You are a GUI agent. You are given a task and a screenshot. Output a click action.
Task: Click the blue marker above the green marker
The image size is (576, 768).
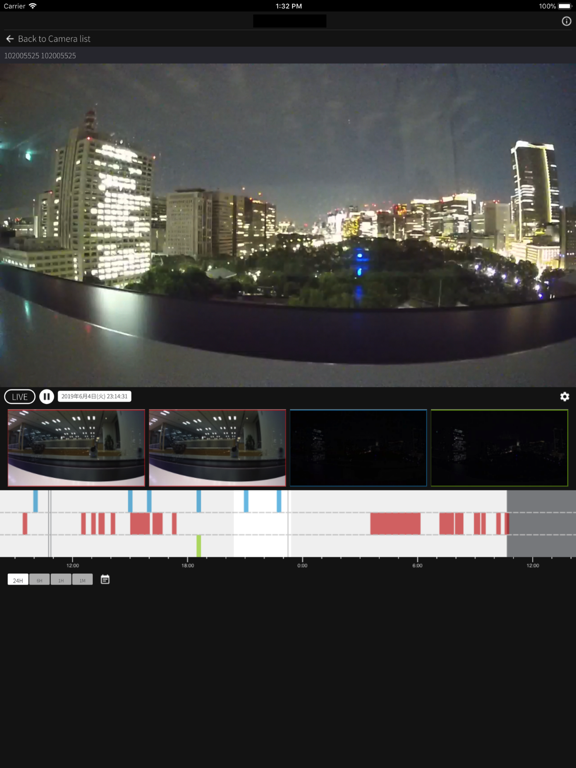198,501
